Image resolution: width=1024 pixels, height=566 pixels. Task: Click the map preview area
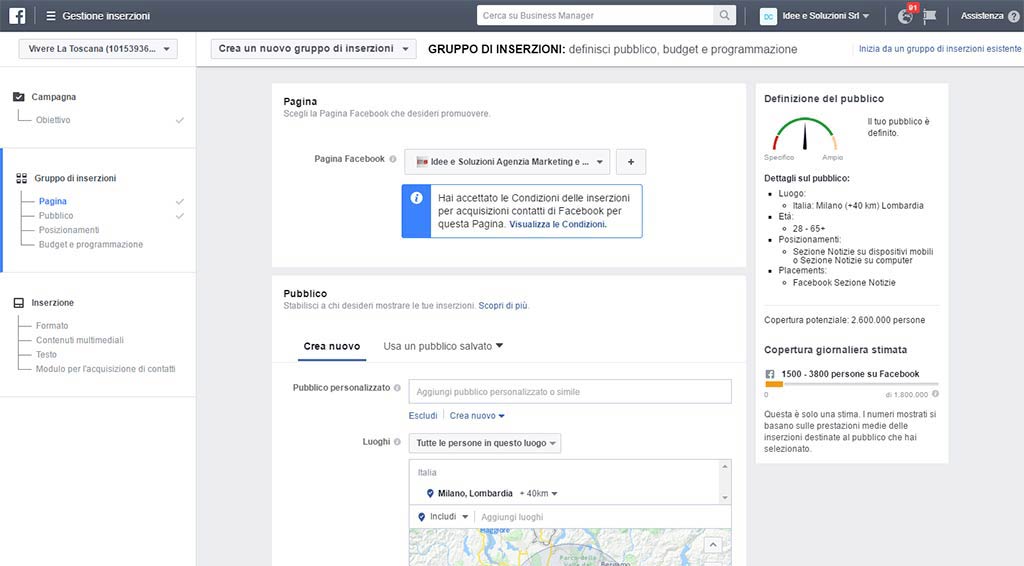click(x=570, y=547)
